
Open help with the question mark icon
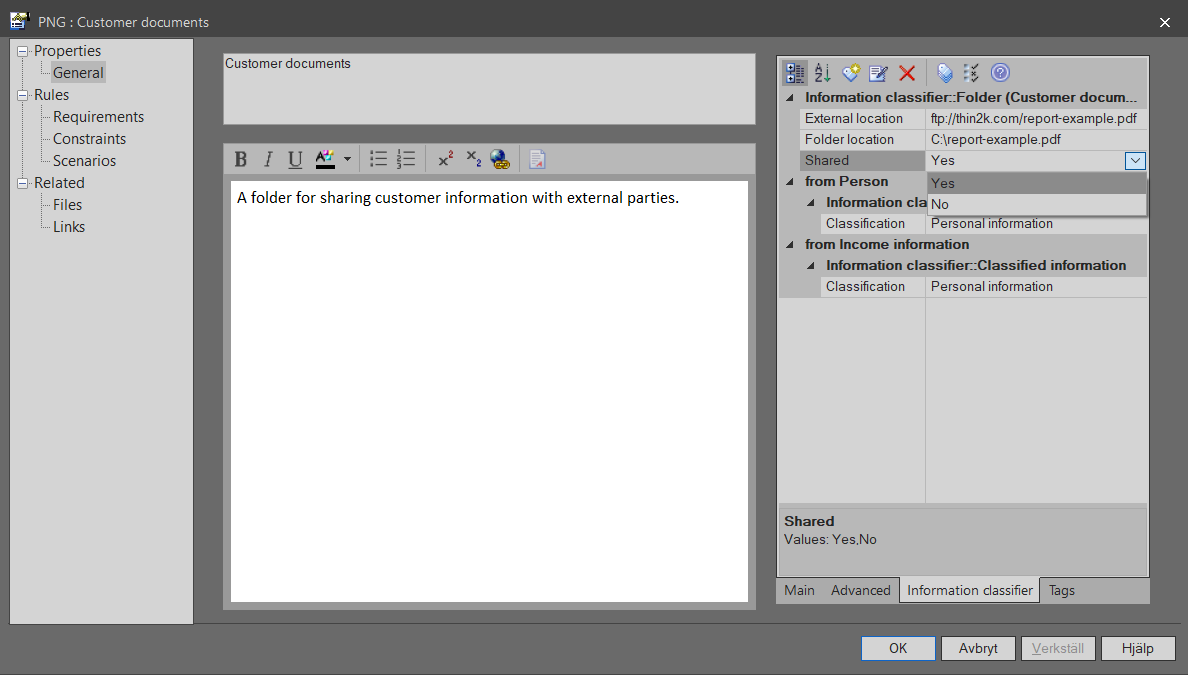[x=1000, y=73]
